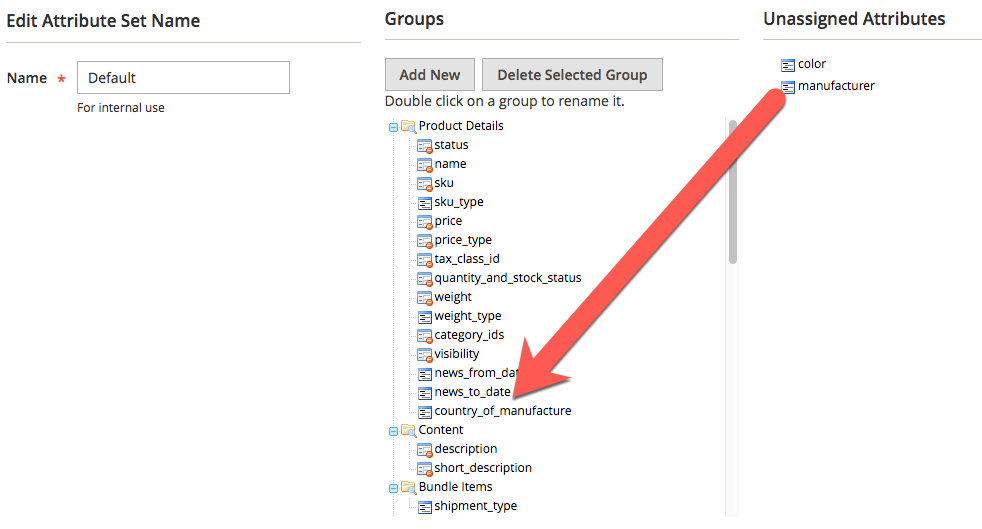This screenshot has height=529, width=982.
Task: Click the Unassigned Attributes heading
Action: pos(854,19)
